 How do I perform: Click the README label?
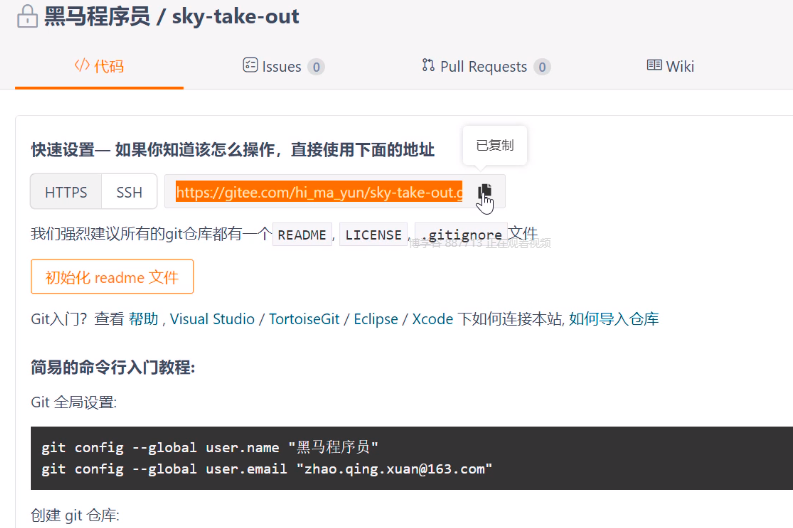pos(302,235)
